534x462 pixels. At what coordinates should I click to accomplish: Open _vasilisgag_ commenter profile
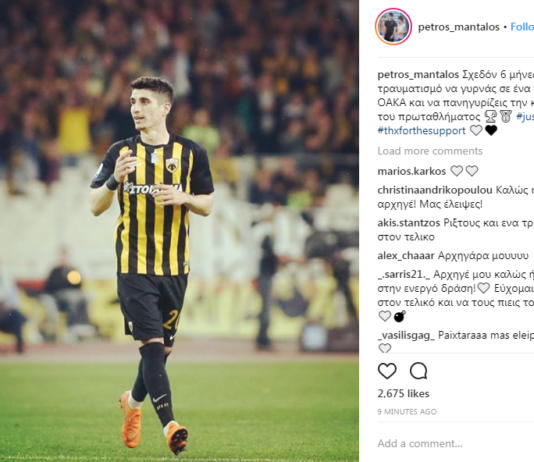pos(406,335)
